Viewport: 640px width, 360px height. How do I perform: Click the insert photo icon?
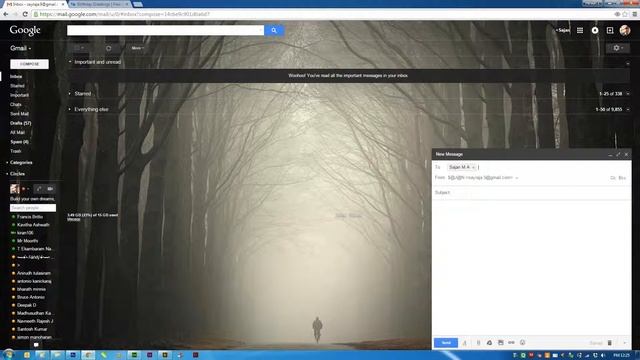500,343
